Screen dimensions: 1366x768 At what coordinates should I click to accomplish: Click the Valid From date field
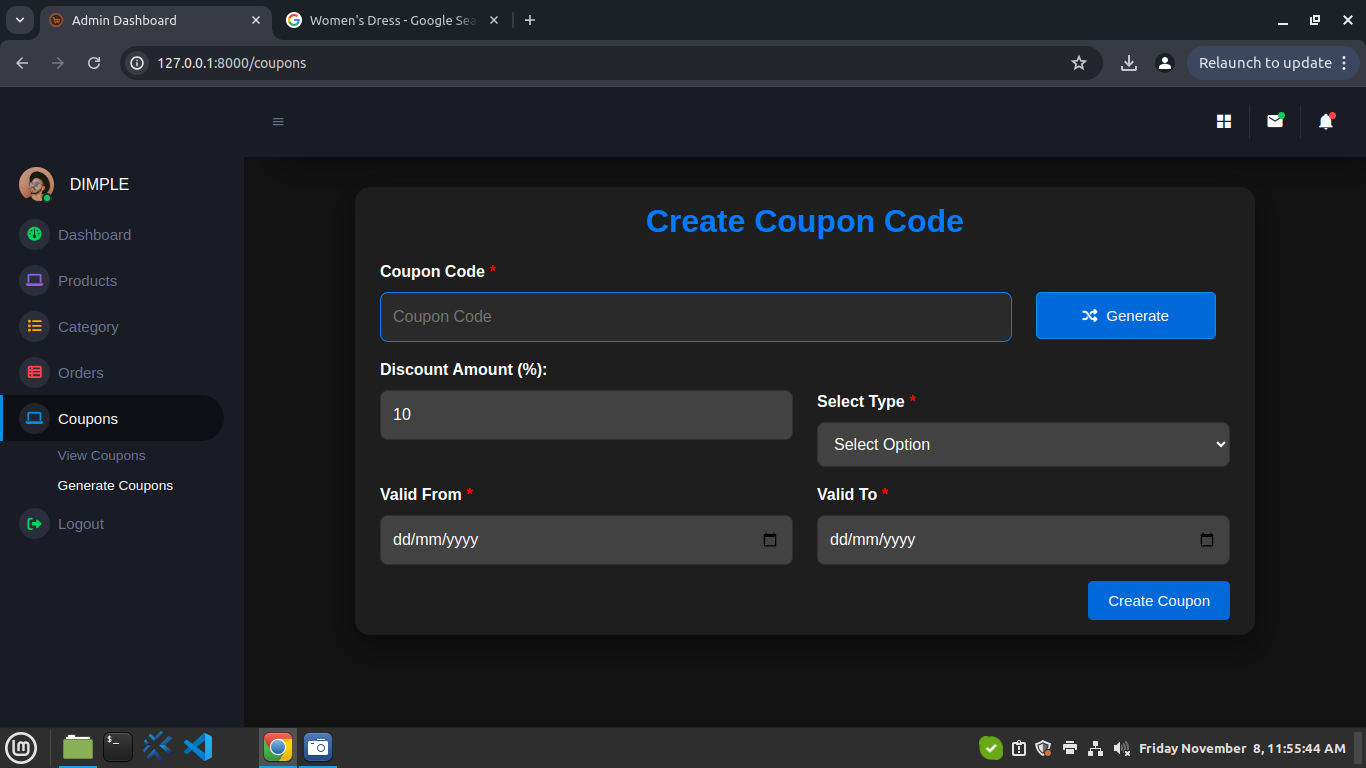[x=586, y=540]
